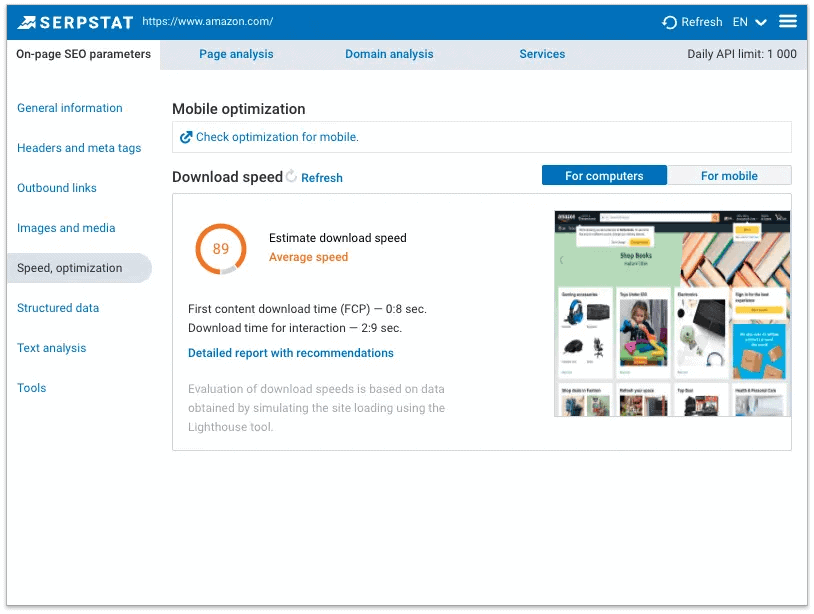Click the 89 download speed gauge
This screenshot has height=614, width=814.
coord(220,249)
